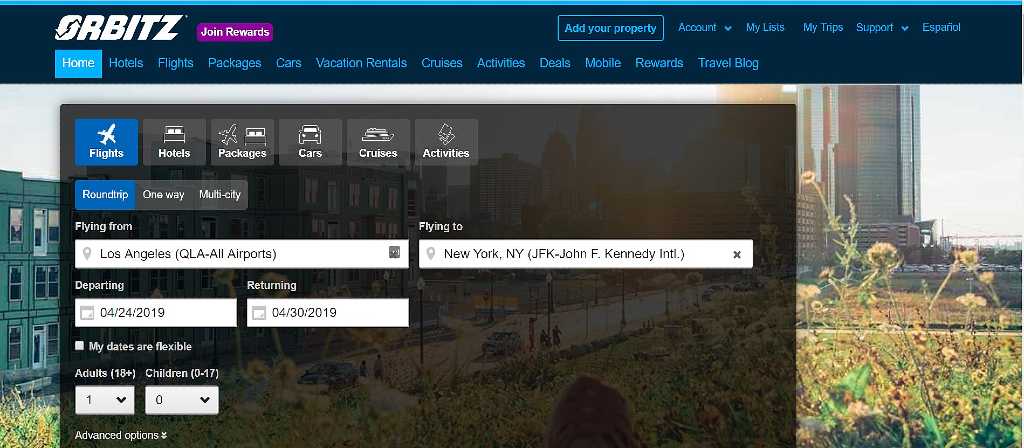Expand Advanced options
The width and height of the screenshot is (1024, 448).
121,435
